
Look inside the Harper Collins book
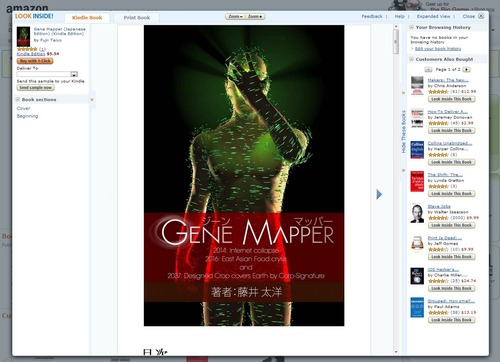click(451, 162)
